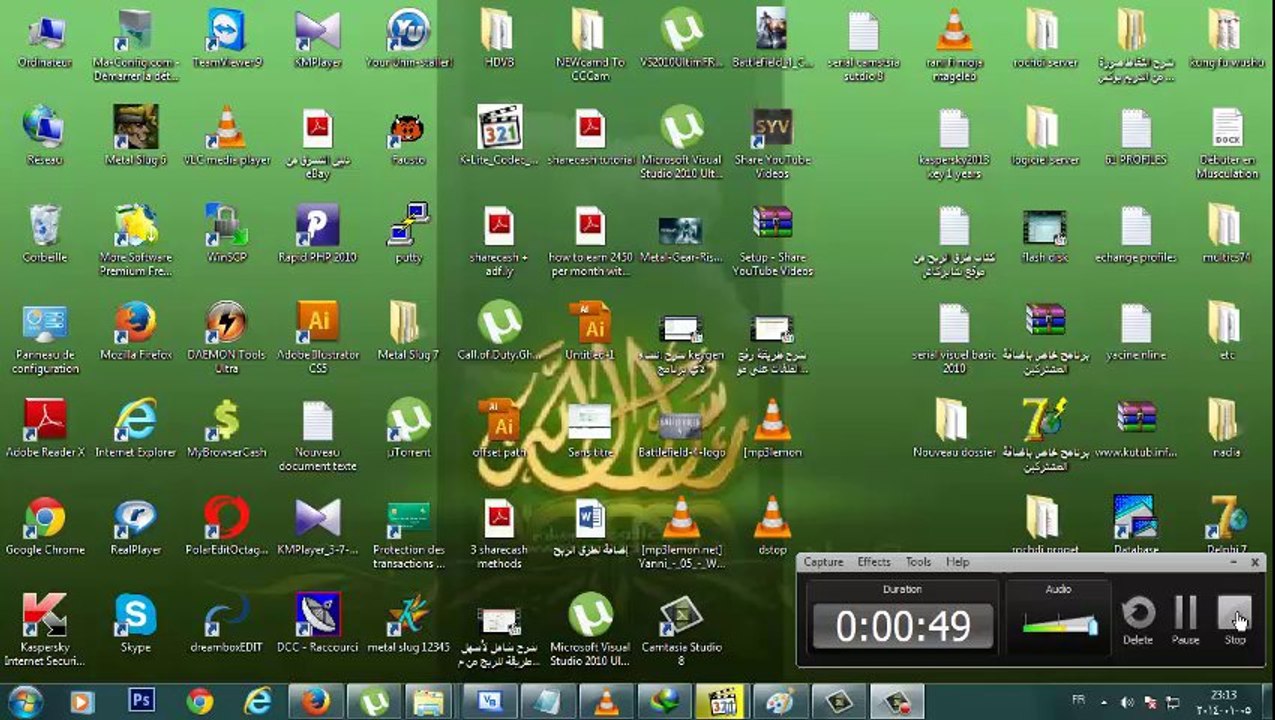Select the HDVB folder
The image size is (1275, 720).
point(498,40)
